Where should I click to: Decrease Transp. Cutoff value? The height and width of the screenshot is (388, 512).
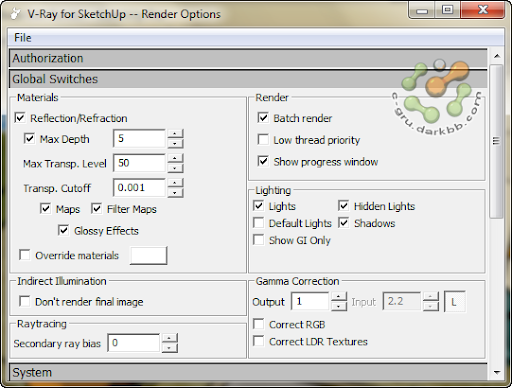(x=175, y=193)
